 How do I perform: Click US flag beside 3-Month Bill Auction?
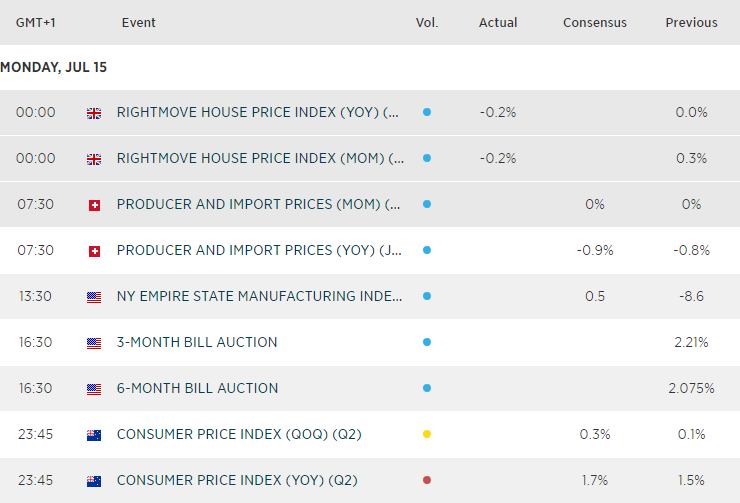pos(95,343)
